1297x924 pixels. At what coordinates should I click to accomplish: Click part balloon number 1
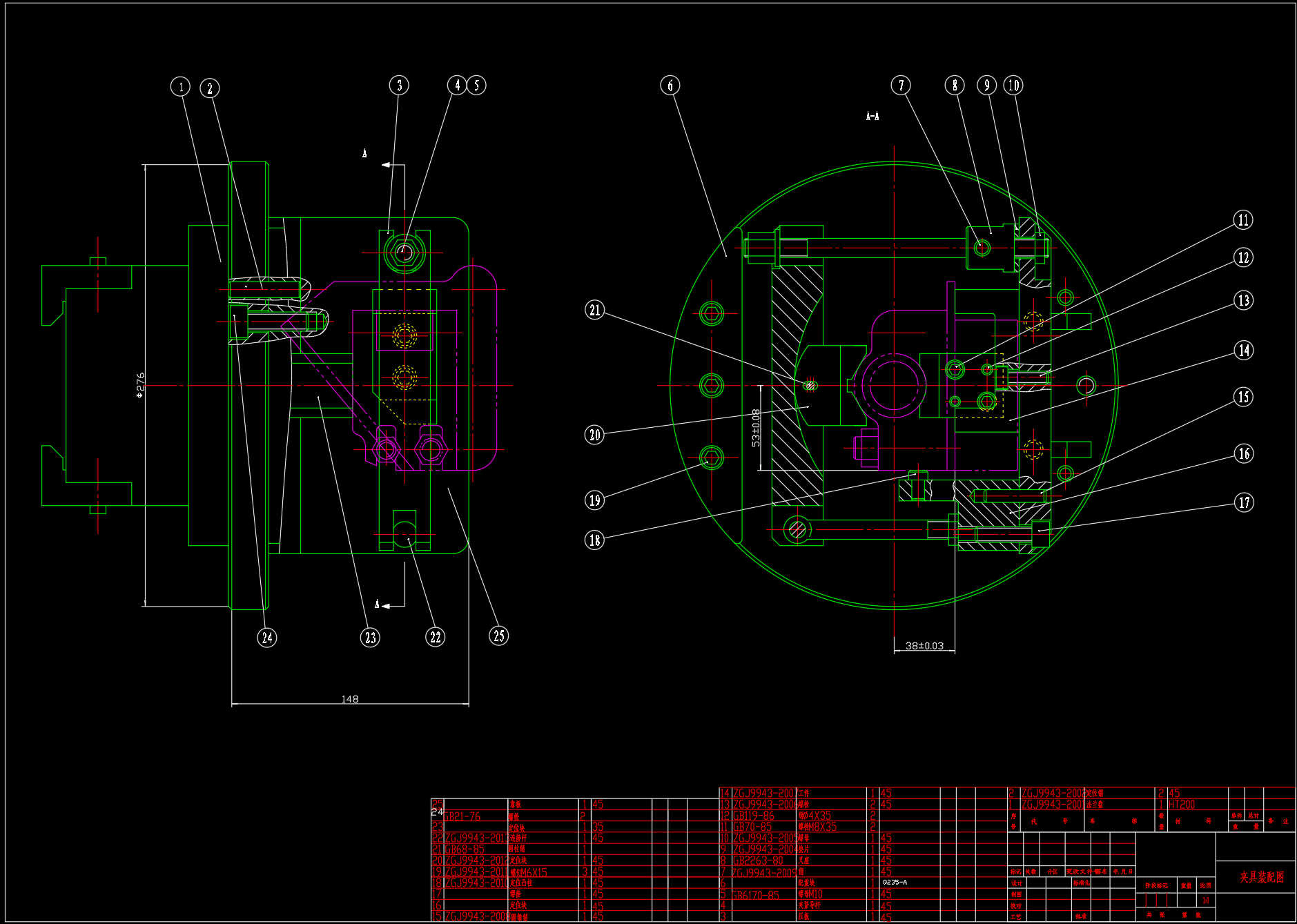click(181, 86)
